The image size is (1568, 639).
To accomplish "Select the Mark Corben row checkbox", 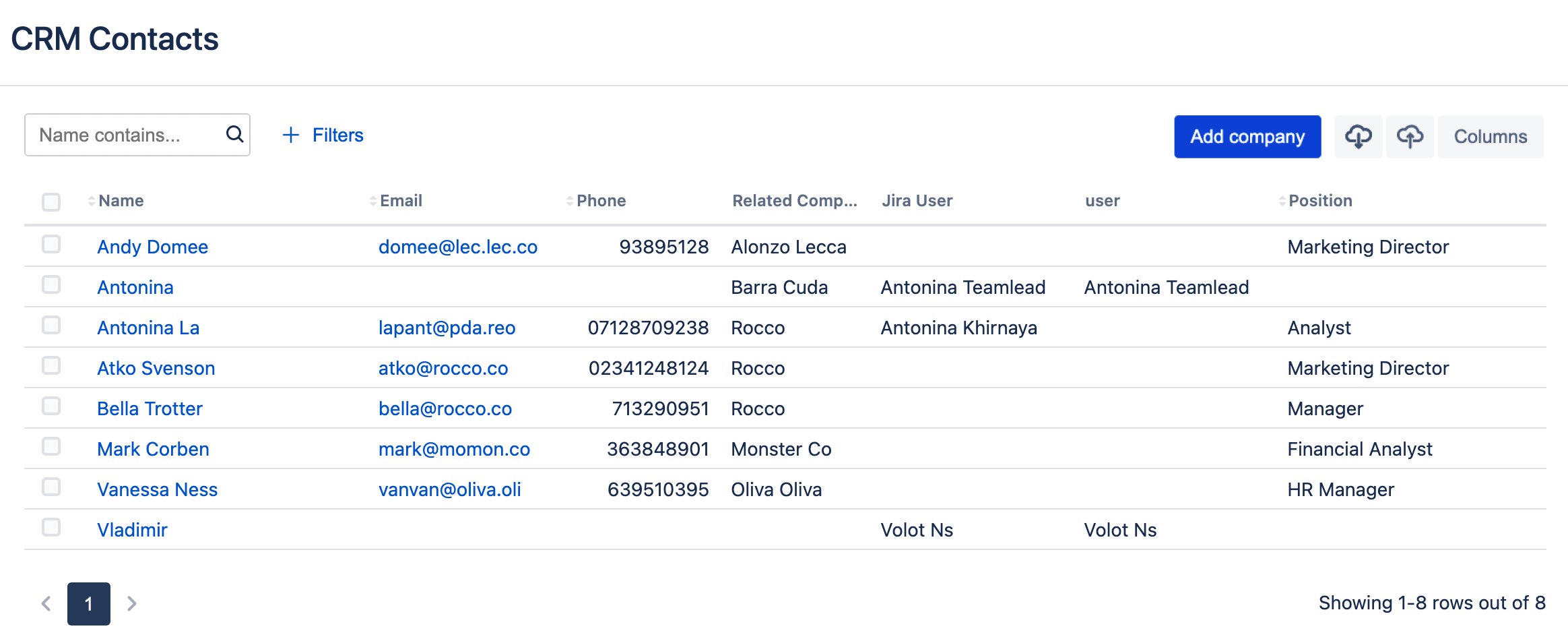I will (x=51, y=446).
